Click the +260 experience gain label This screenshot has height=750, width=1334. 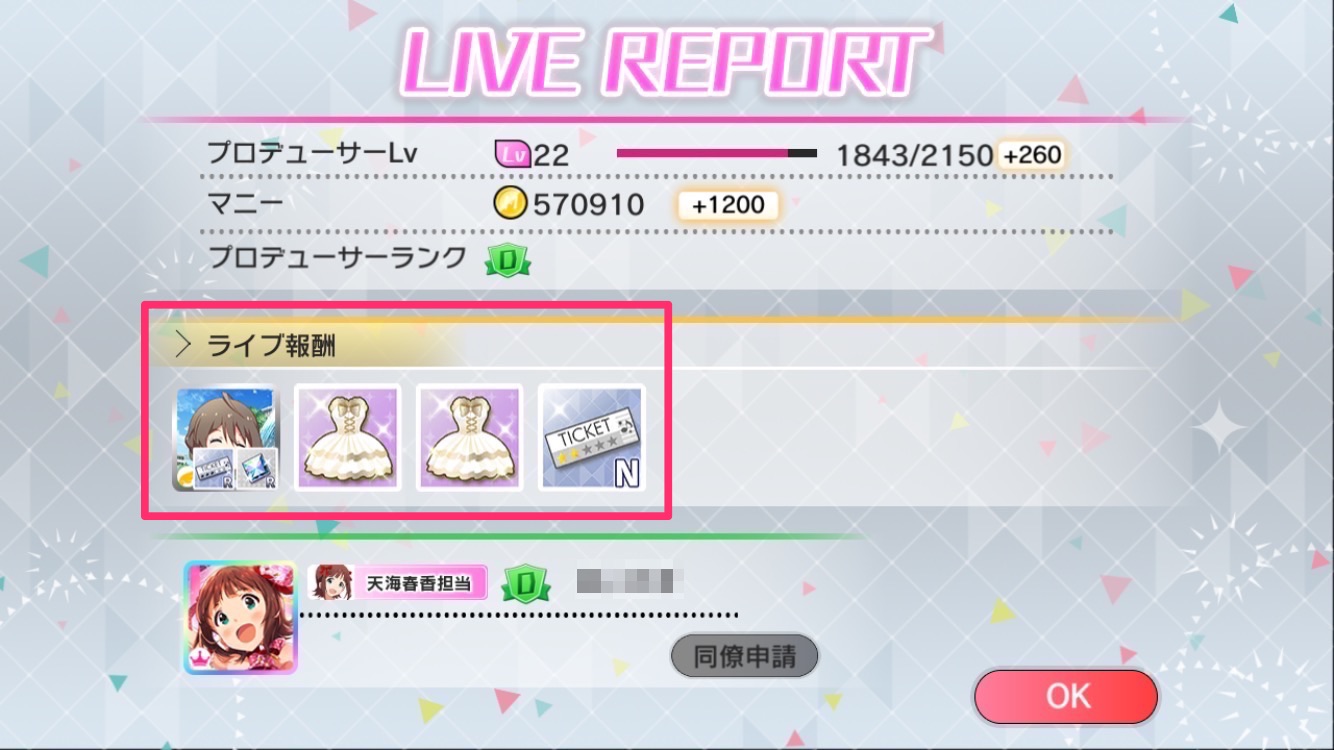[1032, 155]
